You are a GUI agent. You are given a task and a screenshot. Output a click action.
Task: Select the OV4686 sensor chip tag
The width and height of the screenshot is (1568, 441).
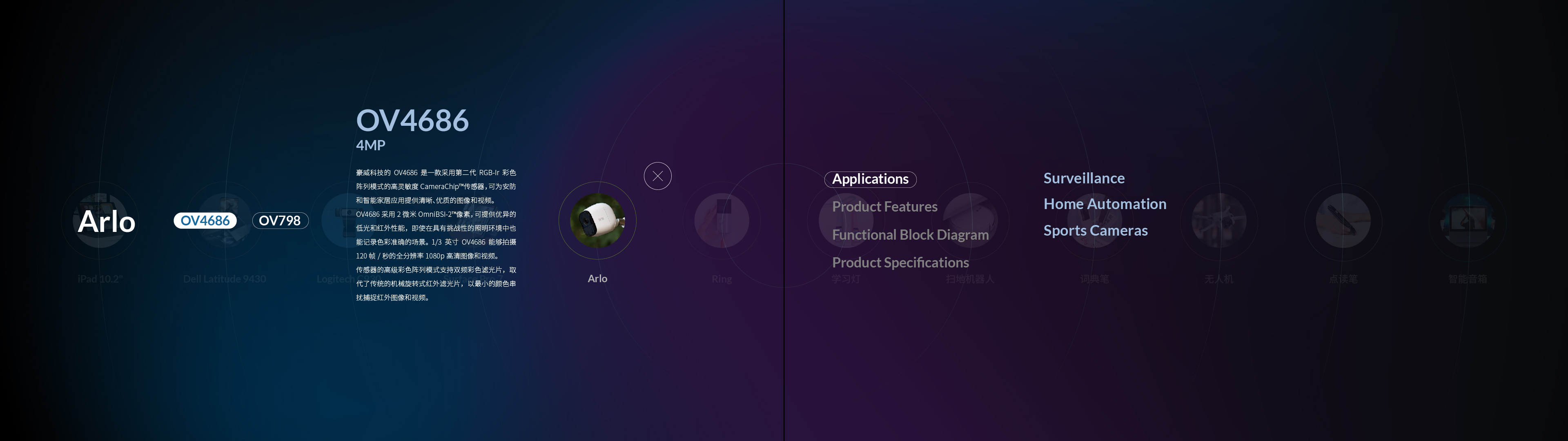tap(205, 220)
